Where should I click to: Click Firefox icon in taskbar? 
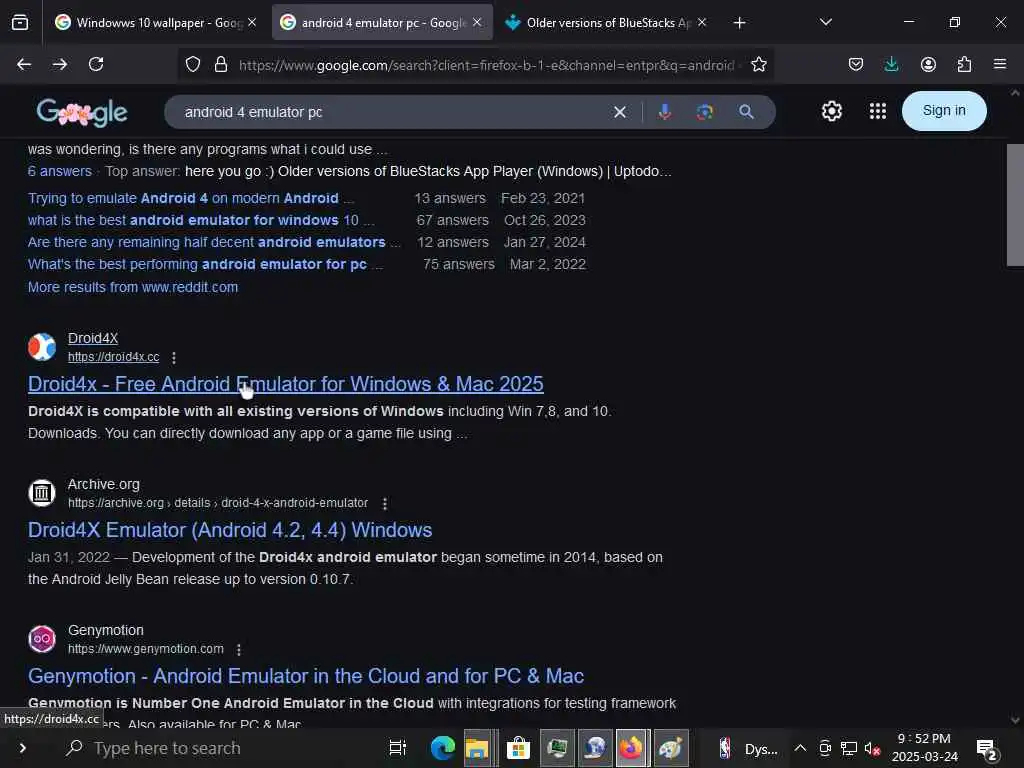(631, 748)
